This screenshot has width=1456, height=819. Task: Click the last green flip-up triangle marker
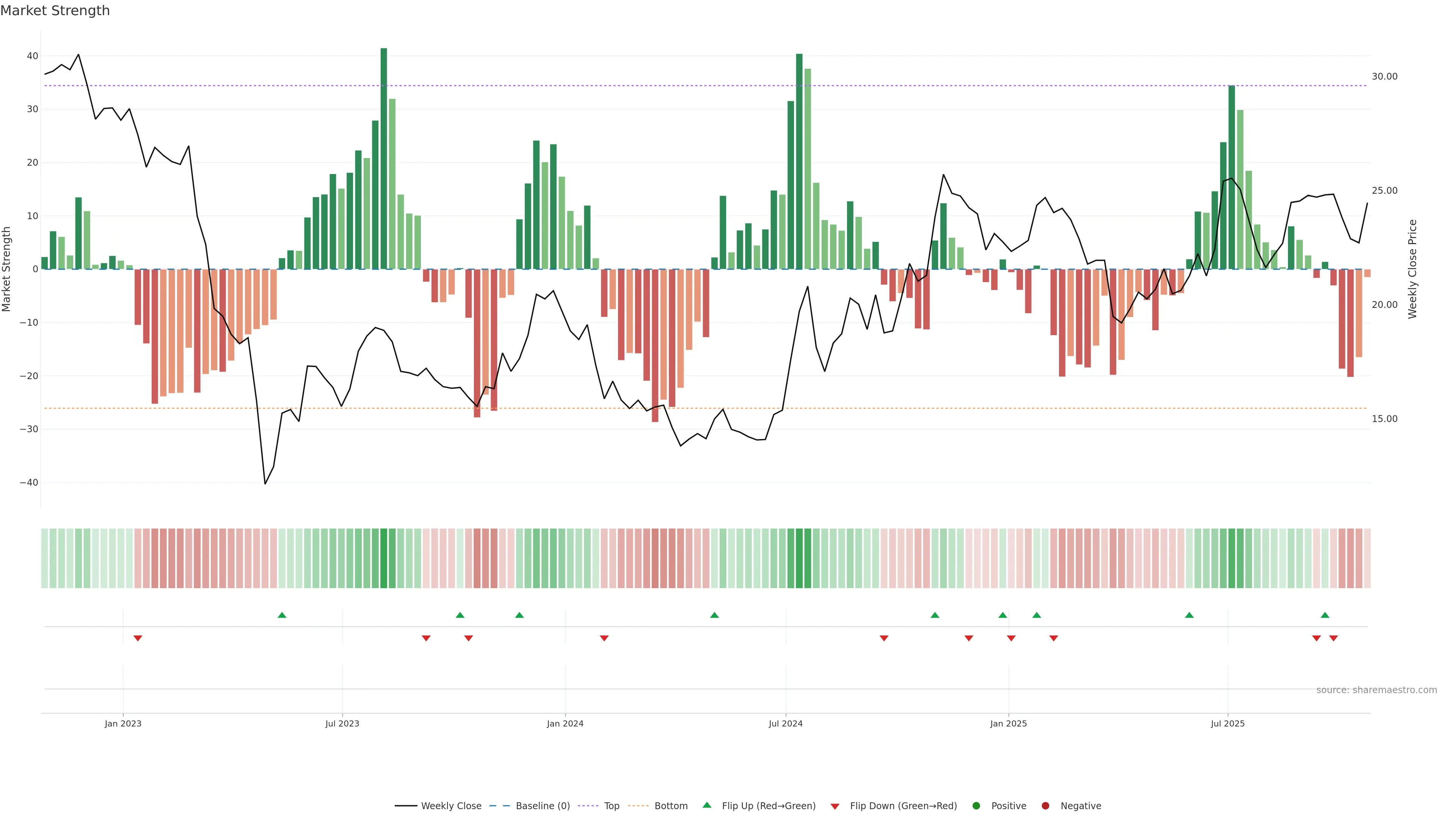click(x=1325, y=615)
